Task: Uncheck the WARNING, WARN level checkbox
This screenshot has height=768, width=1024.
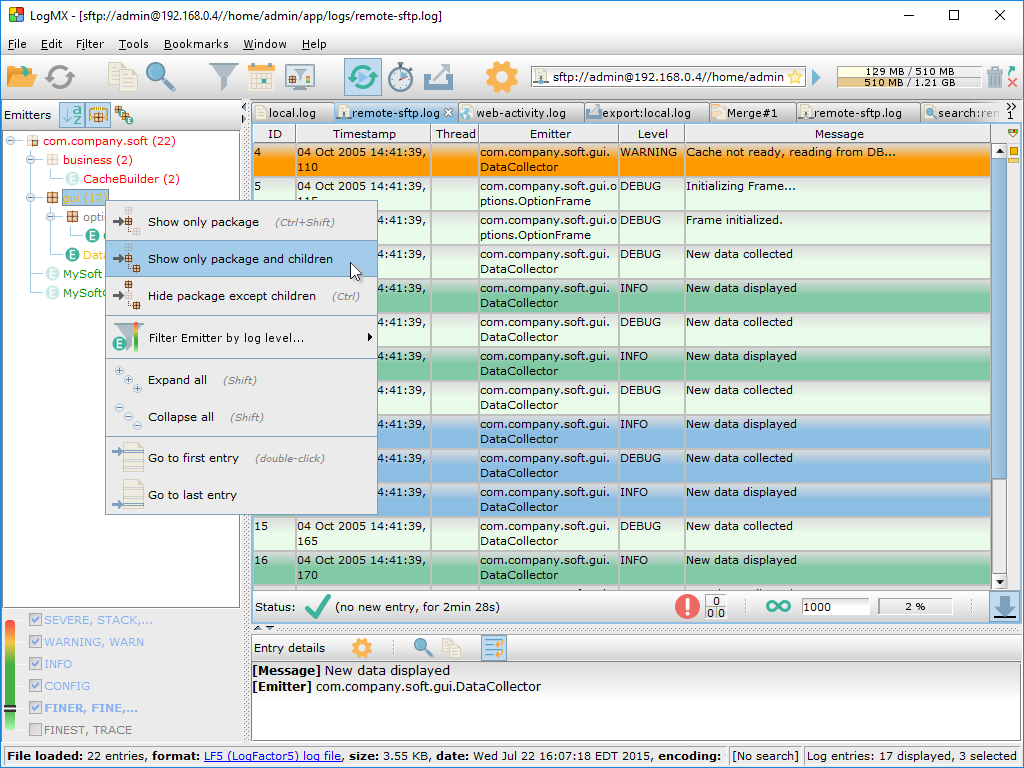Action: 35,642
